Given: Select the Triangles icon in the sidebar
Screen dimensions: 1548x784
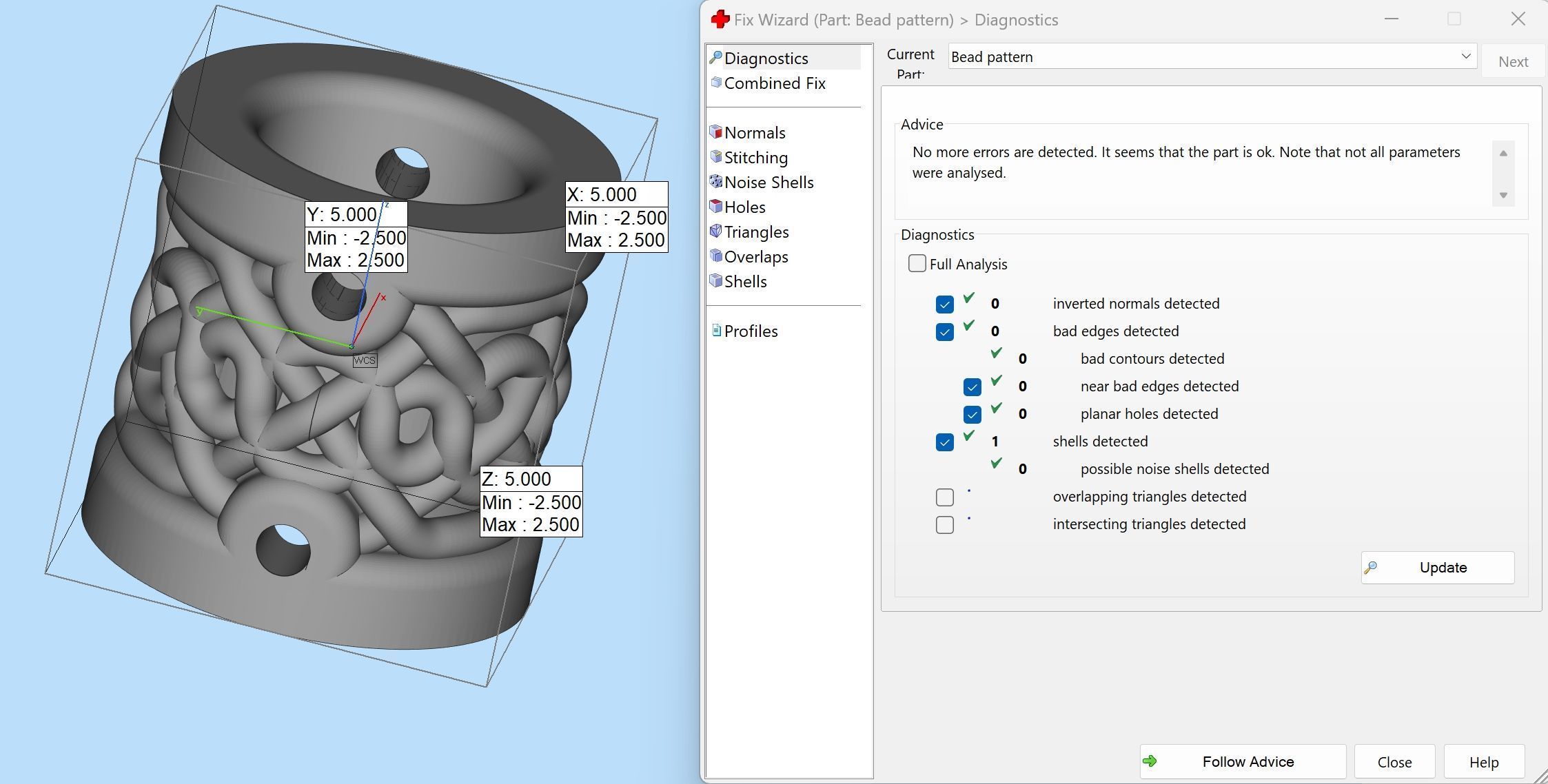Looking at the screenshot, I should click(716, 231).
